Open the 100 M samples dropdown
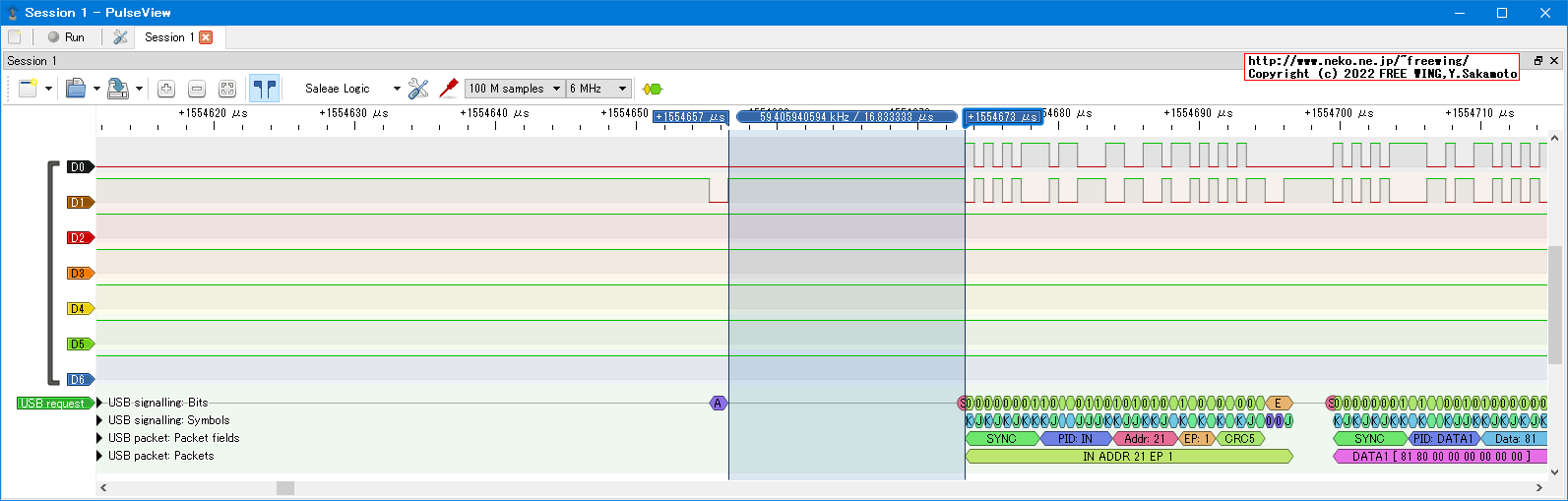Image resolution: width=1568 pixels, height=501 pixels. coord(515,89)
